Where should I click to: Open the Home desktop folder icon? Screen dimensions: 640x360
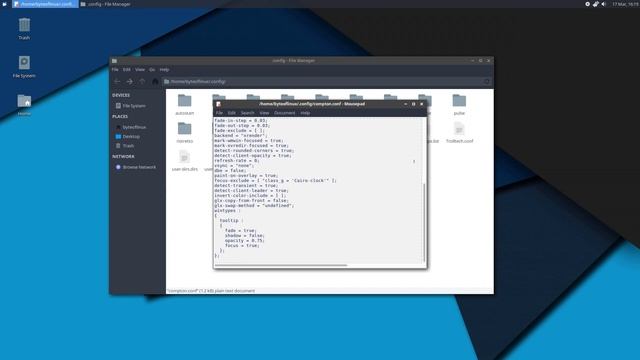click(24, 105)
